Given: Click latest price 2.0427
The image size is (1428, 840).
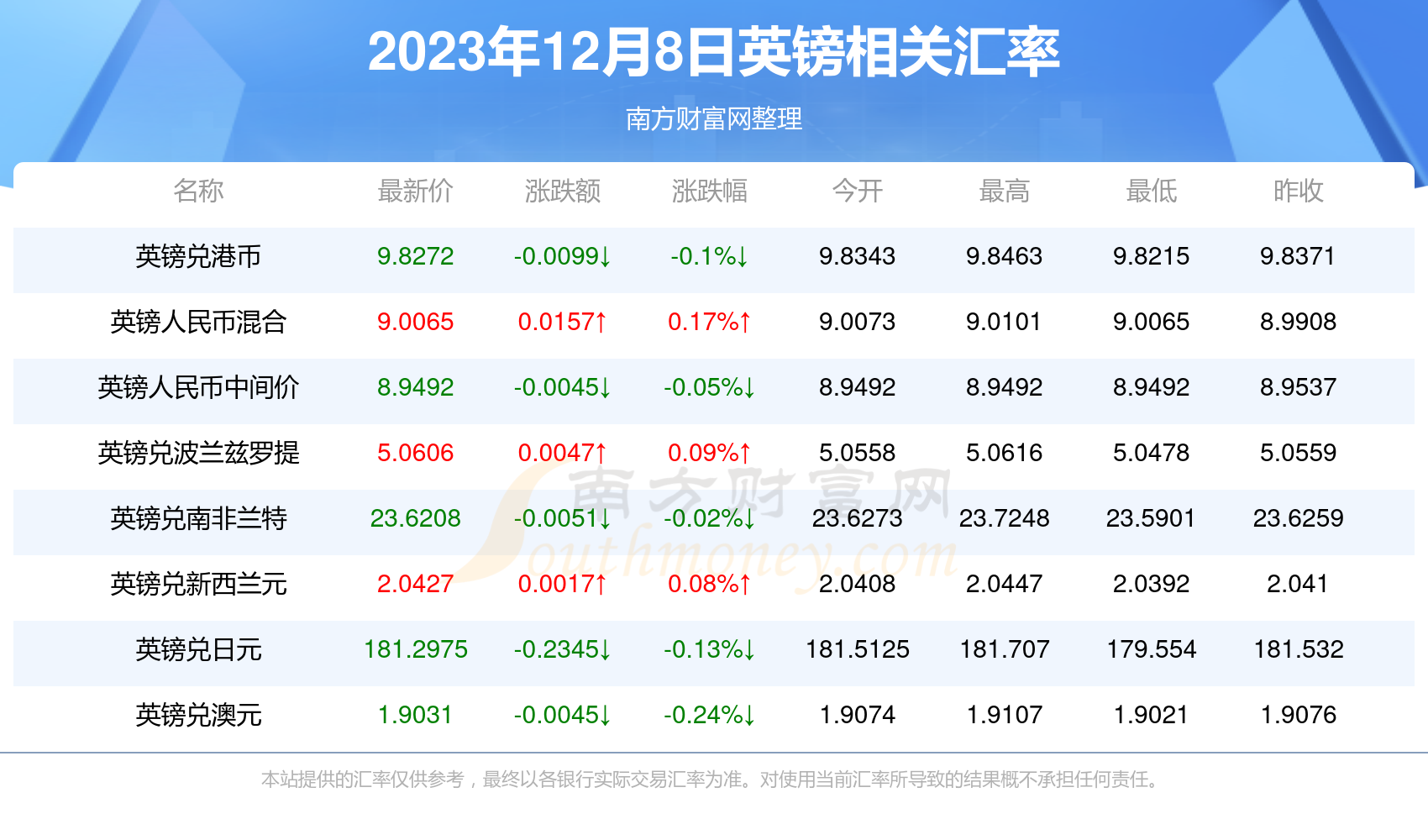Looking at the screenshot, I should pos(415,584).
